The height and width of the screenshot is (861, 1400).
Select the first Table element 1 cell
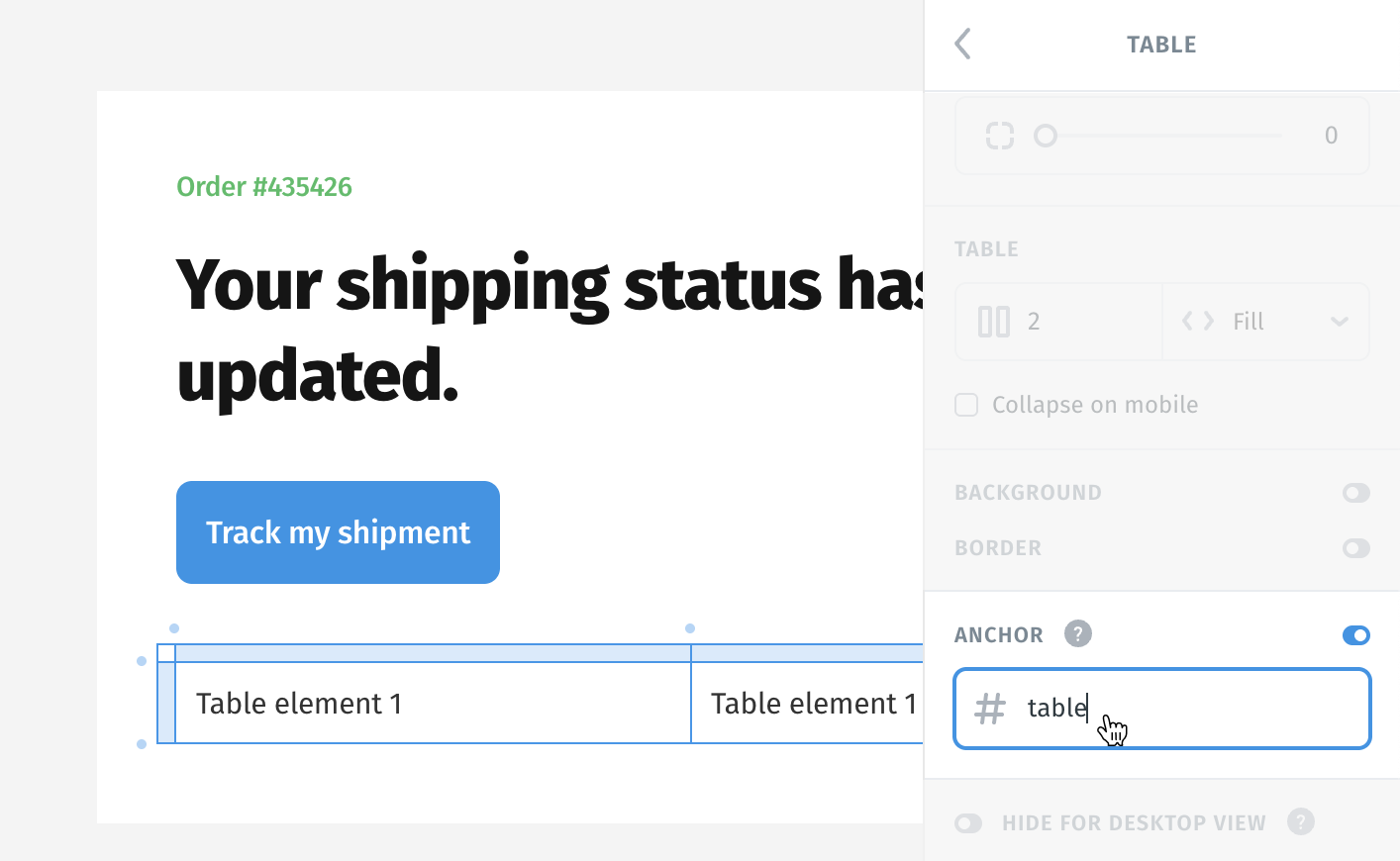coord(433,703)
